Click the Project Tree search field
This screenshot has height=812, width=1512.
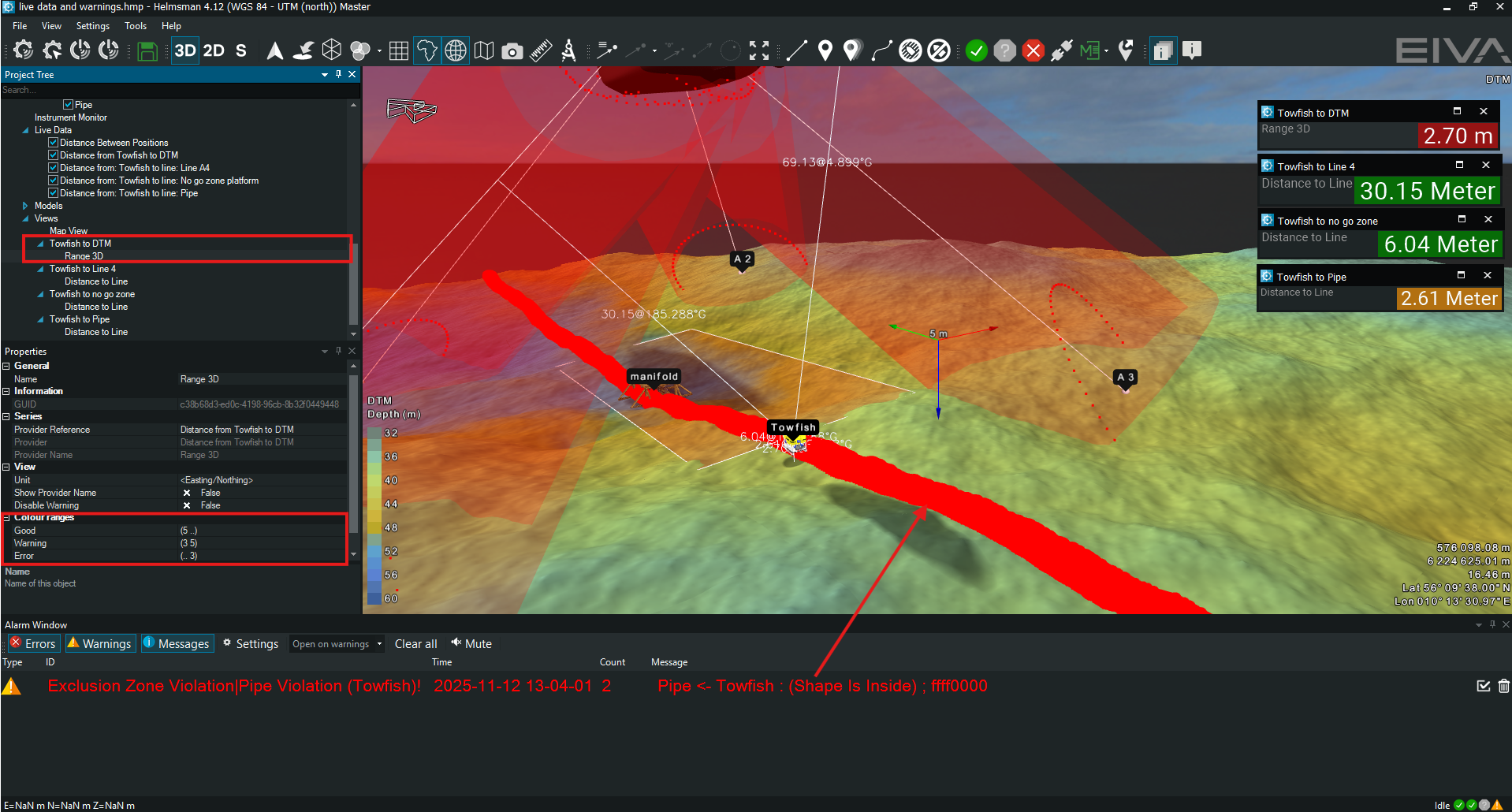(x=180, y=90)
